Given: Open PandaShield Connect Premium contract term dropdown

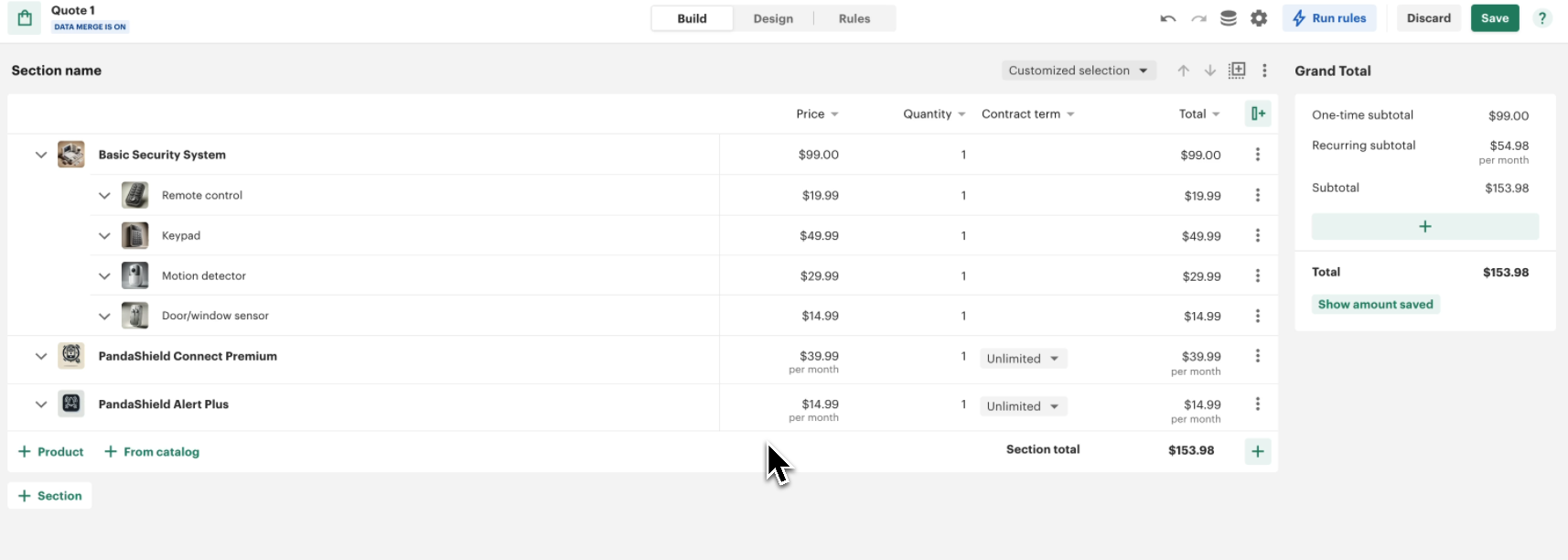Looking at the screenshot, I should 1023,359.
